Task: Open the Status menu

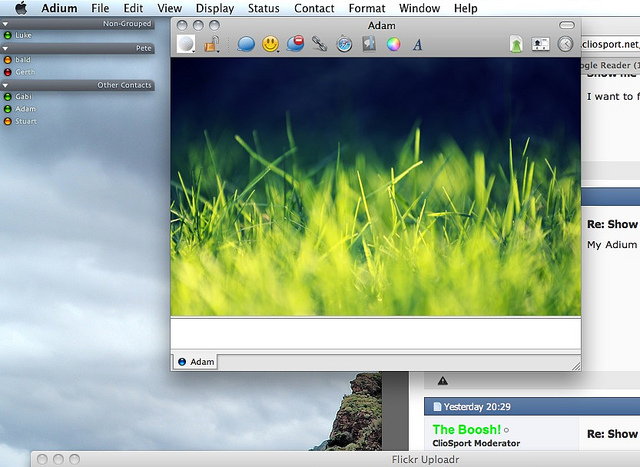Action: tap(264, 8)
